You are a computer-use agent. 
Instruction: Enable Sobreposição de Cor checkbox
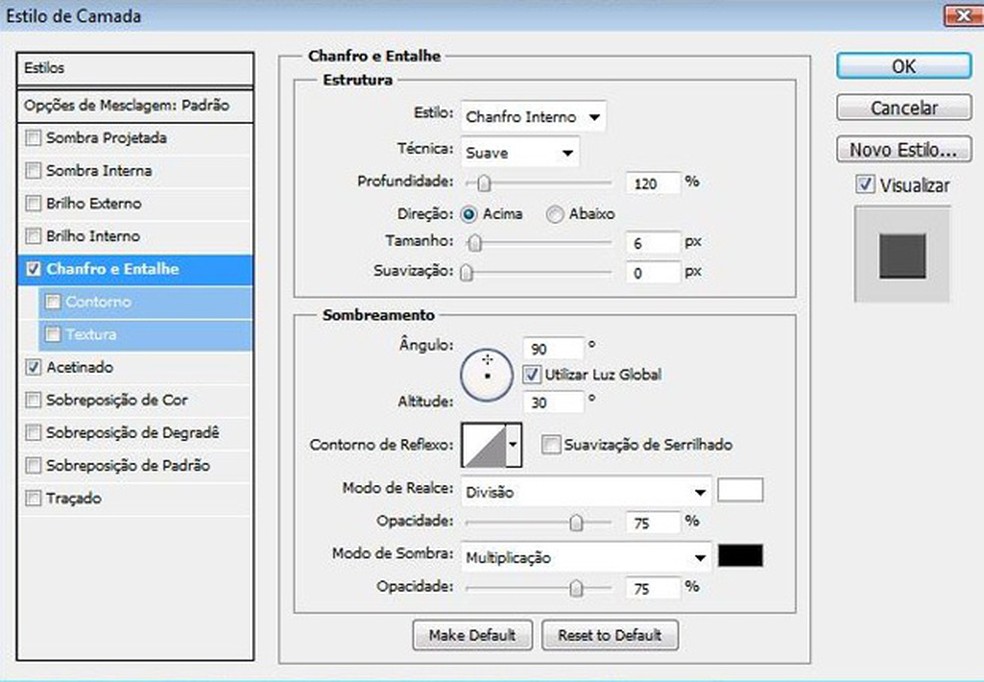pos(33,400)
